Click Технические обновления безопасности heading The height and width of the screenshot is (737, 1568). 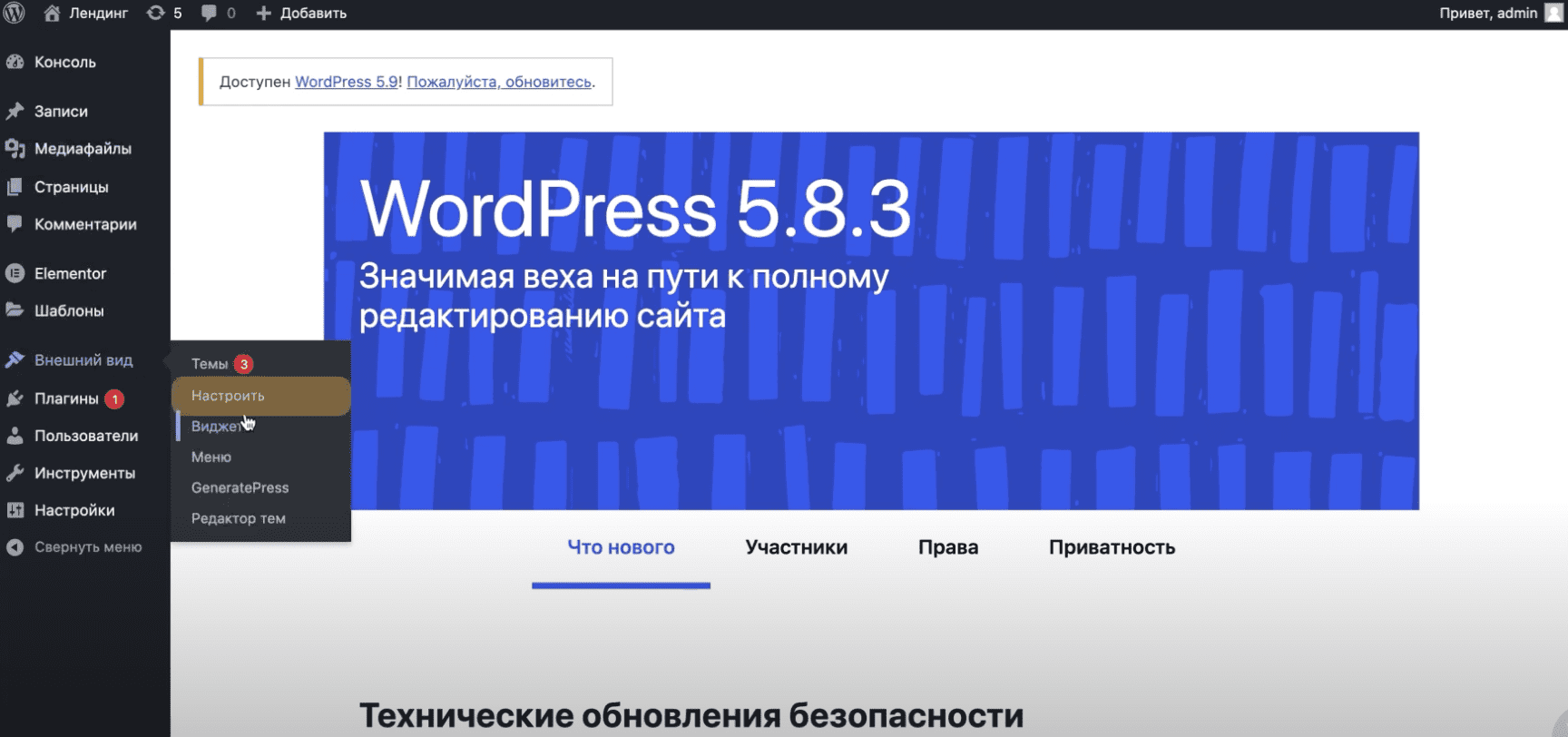pyautogui.click(x=691, y=715)
